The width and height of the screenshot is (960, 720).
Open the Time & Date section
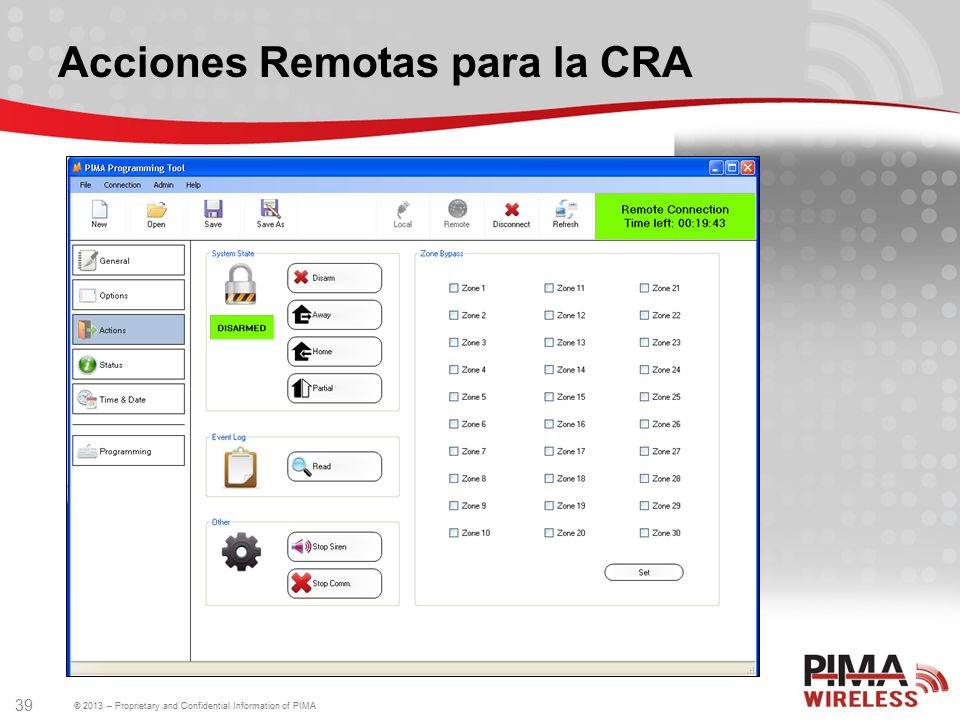click(129, 399)
